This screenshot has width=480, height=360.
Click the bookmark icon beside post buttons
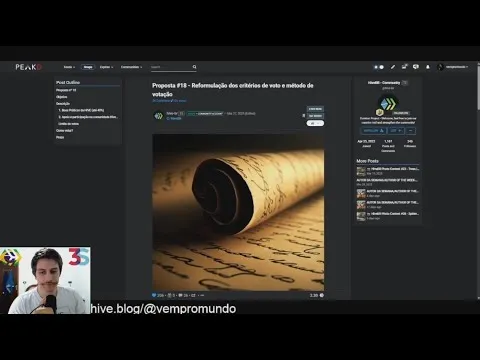[303, 116]
